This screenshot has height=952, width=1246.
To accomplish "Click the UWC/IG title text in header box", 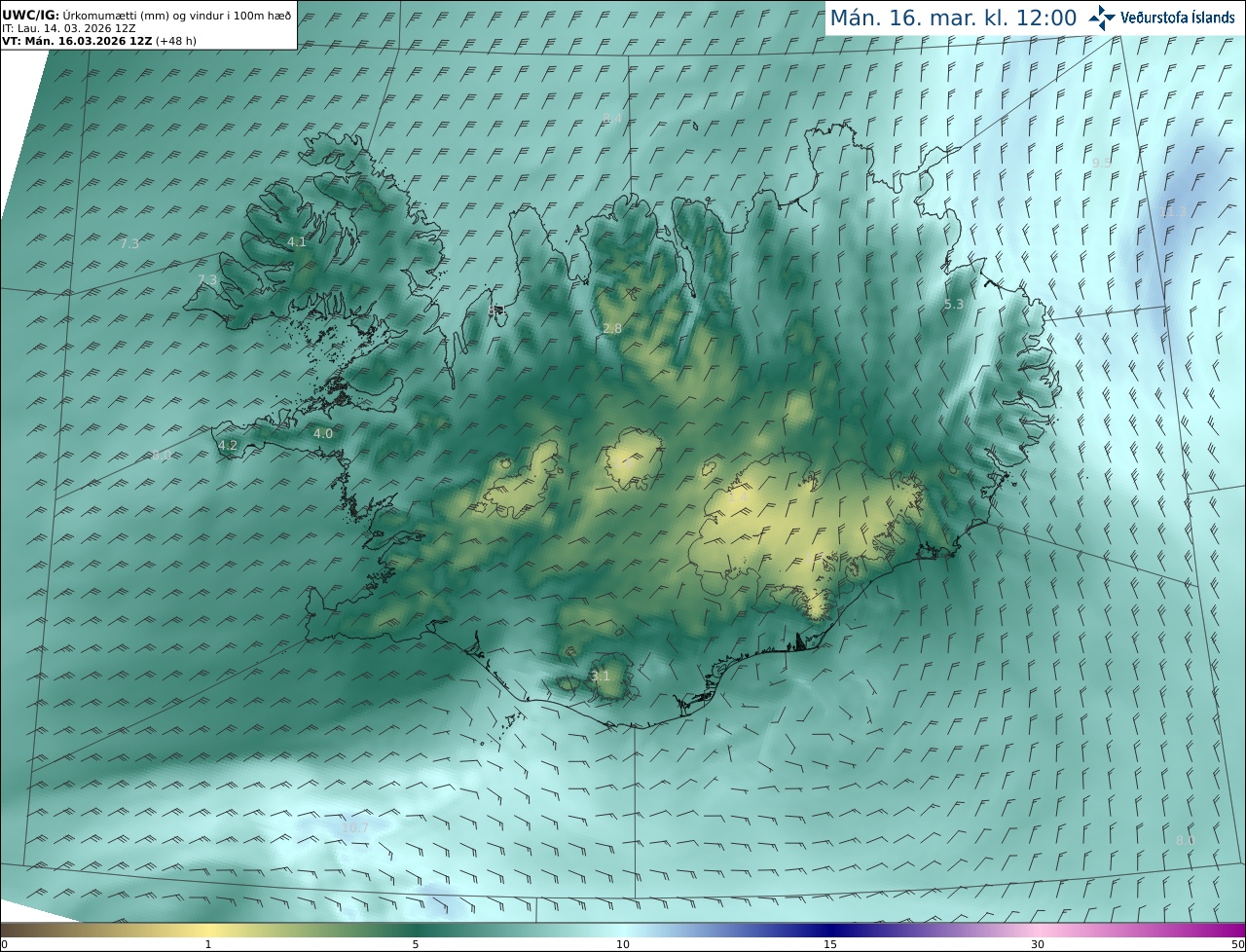I will 31,16.
